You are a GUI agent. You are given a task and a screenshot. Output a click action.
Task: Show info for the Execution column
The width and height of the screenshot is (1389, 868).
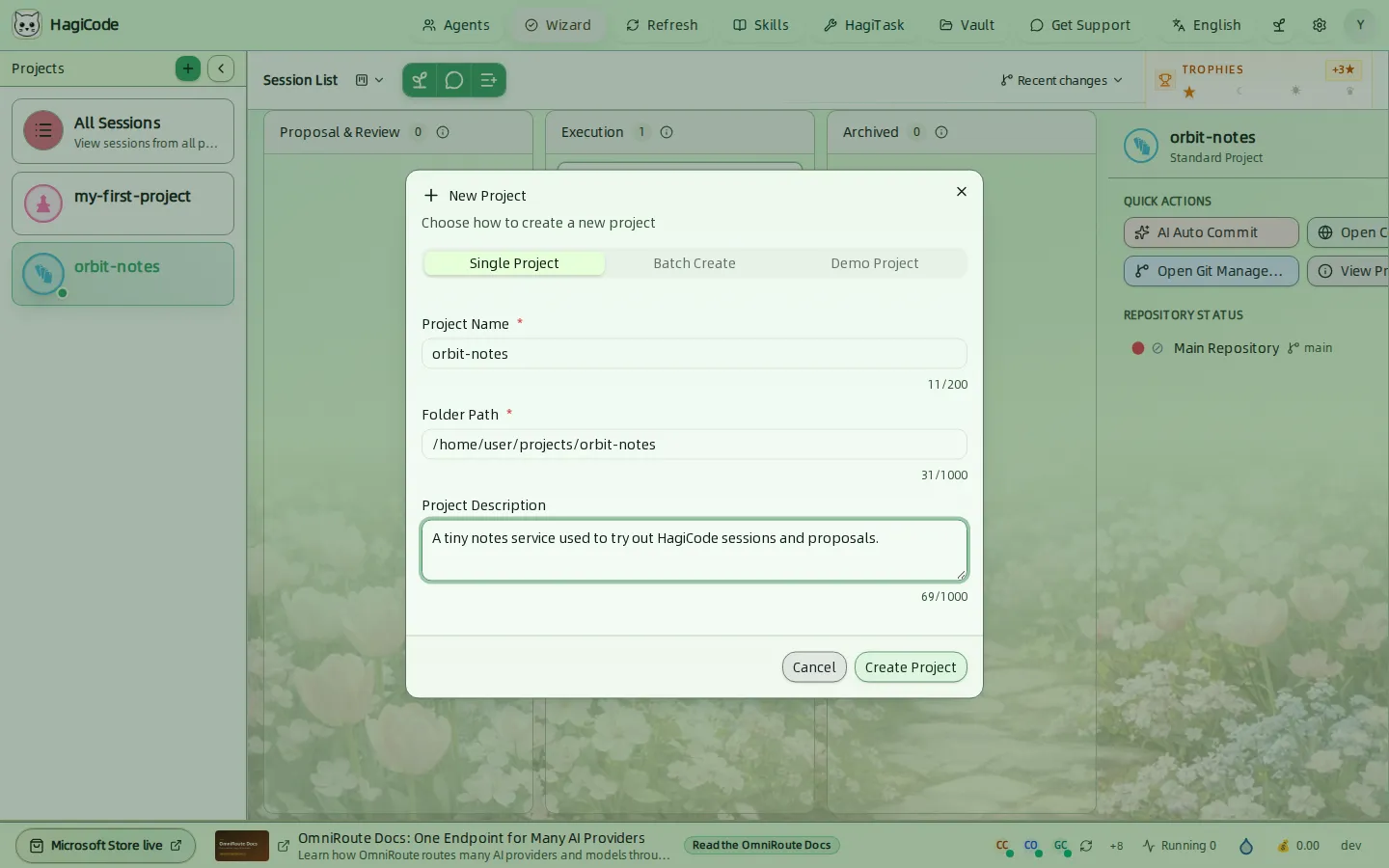click(667, 132)
